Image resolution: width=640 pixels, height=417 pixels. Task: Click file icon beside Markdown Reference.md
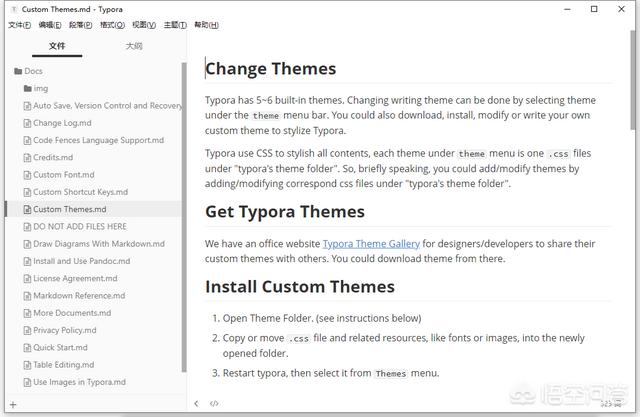click(27, 296)
